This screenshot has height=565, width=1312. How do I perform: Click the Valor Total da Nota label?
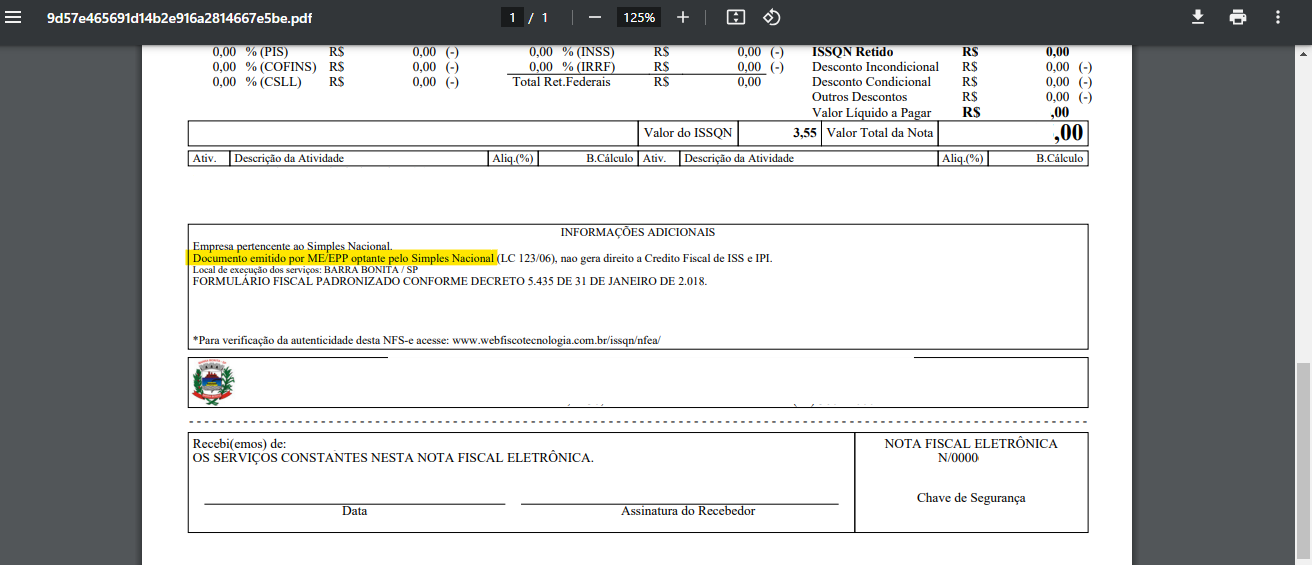(879, 133)
